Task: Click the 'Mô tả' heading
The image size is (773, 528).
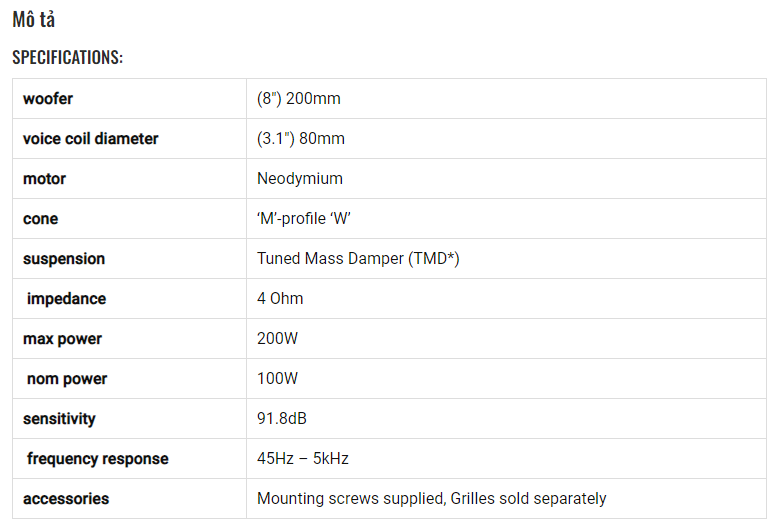Action: [x=34, y=20]
